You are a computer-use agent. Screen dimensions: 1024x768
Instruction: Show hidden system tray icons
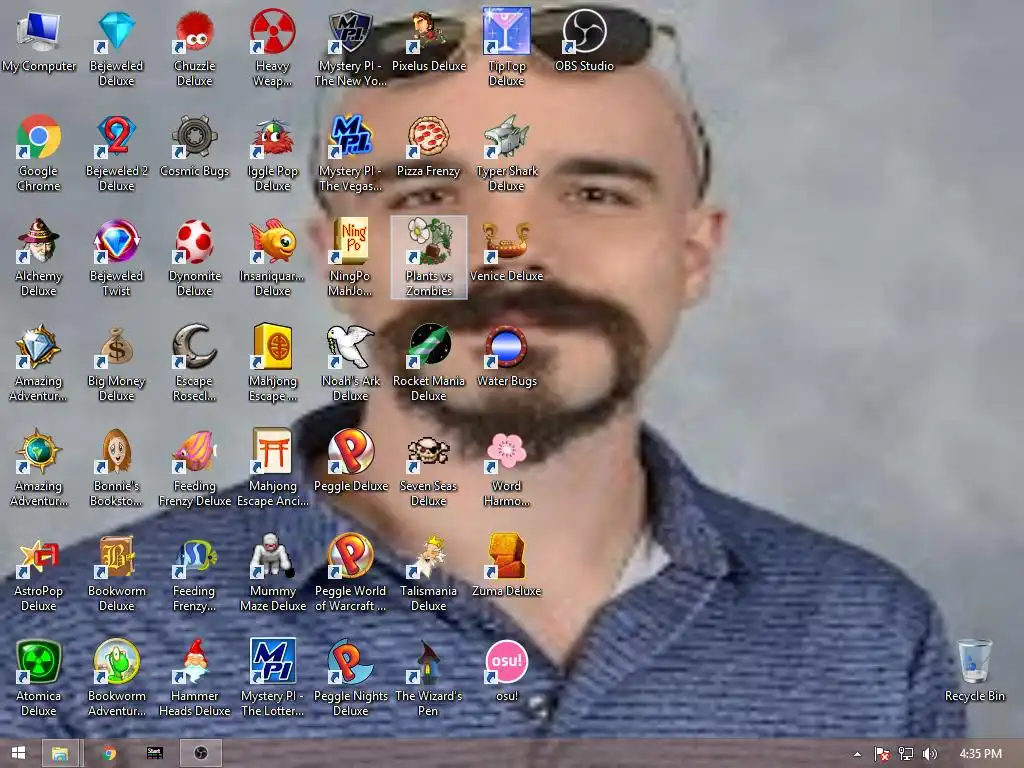tap(857, 754)
